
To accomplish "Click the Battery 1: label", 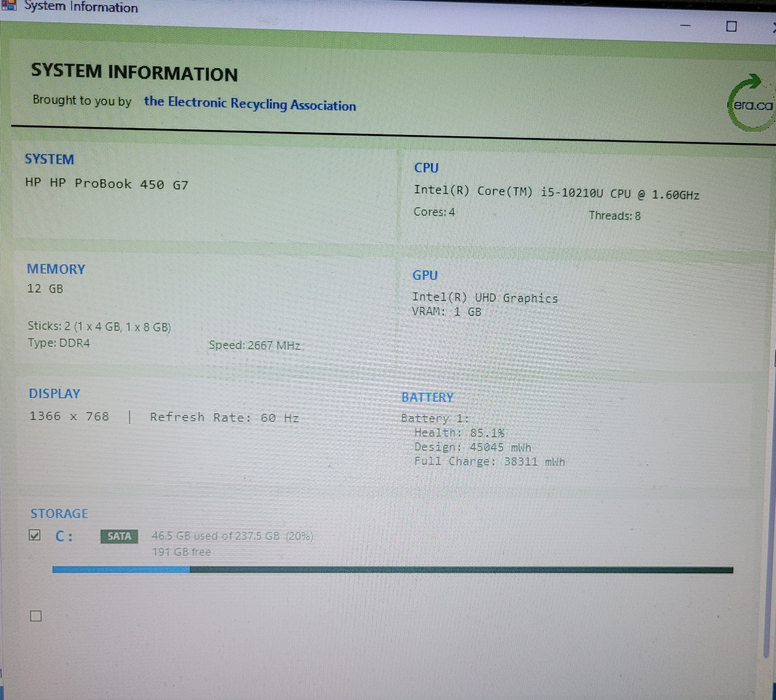I will tap(435, 418).
